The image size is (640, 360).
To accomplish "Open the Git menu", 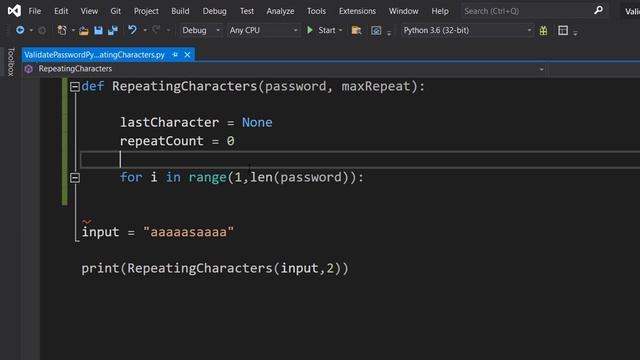I will [x=116, y=11].
